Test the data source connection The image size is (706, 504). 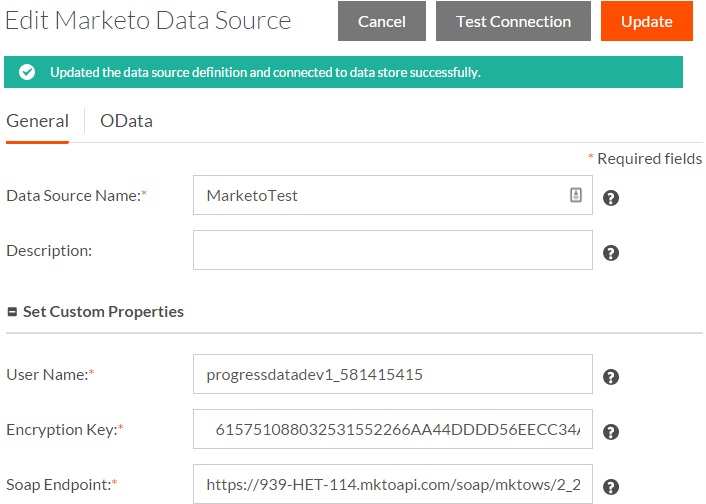coord(513,21)
